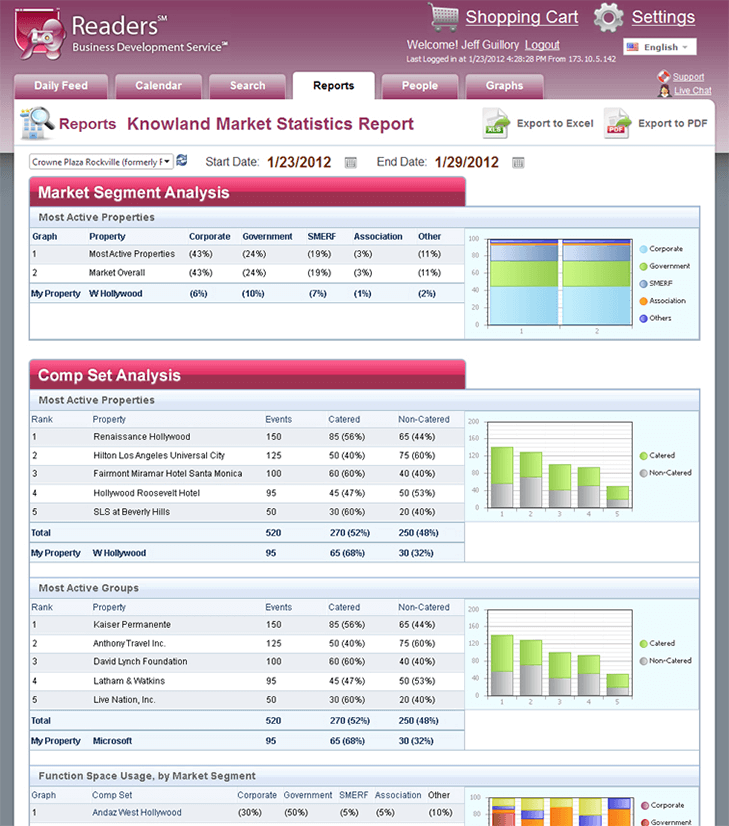Click the Logout link
The height and width of the screenshot is (826, 729).
coord(542,45)
